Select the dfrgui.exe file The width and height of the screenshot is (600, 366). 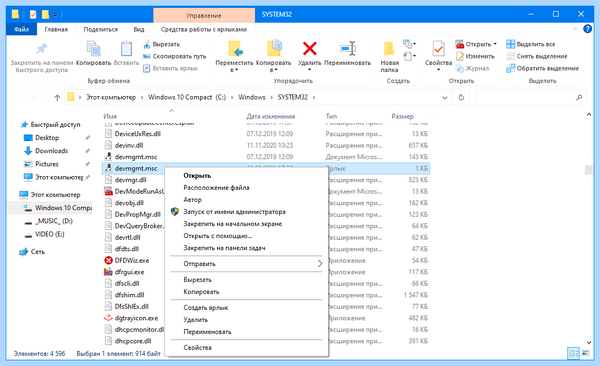tap(129, 272)
